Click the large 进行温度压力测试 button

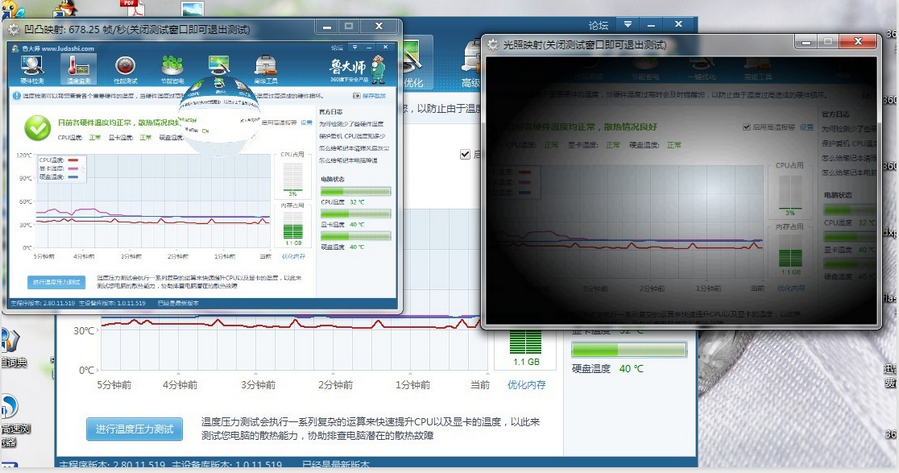tap(134, 429)
